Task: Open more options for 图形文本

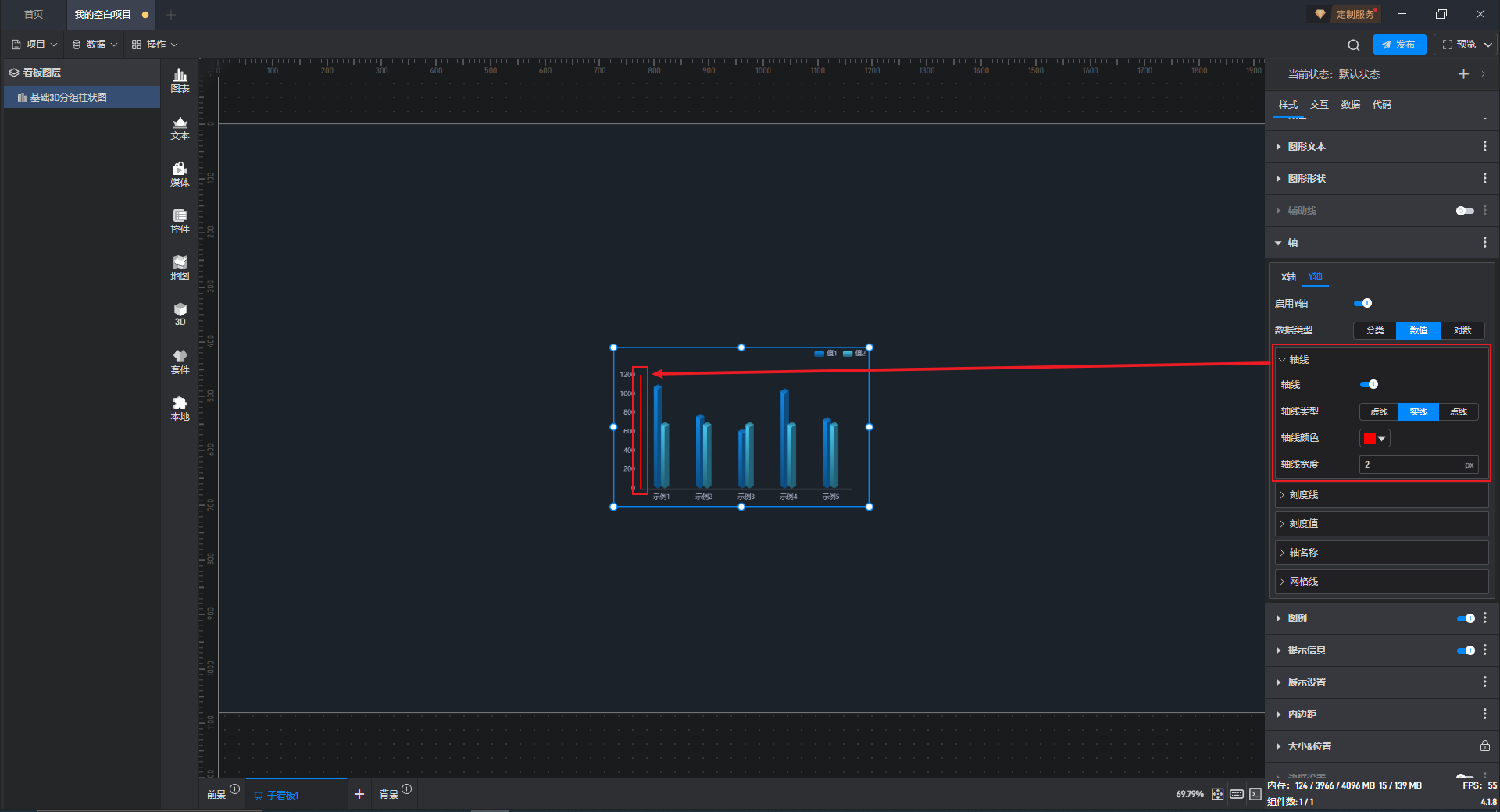Action: [1484, 147]
